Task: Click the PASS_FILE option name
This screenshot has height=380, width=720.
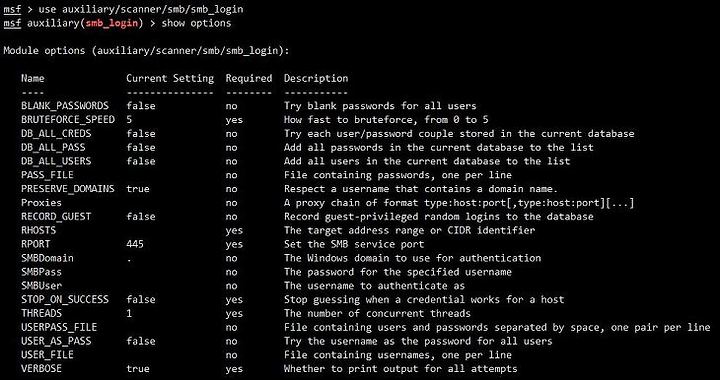Action: click(x=47, y=175)
